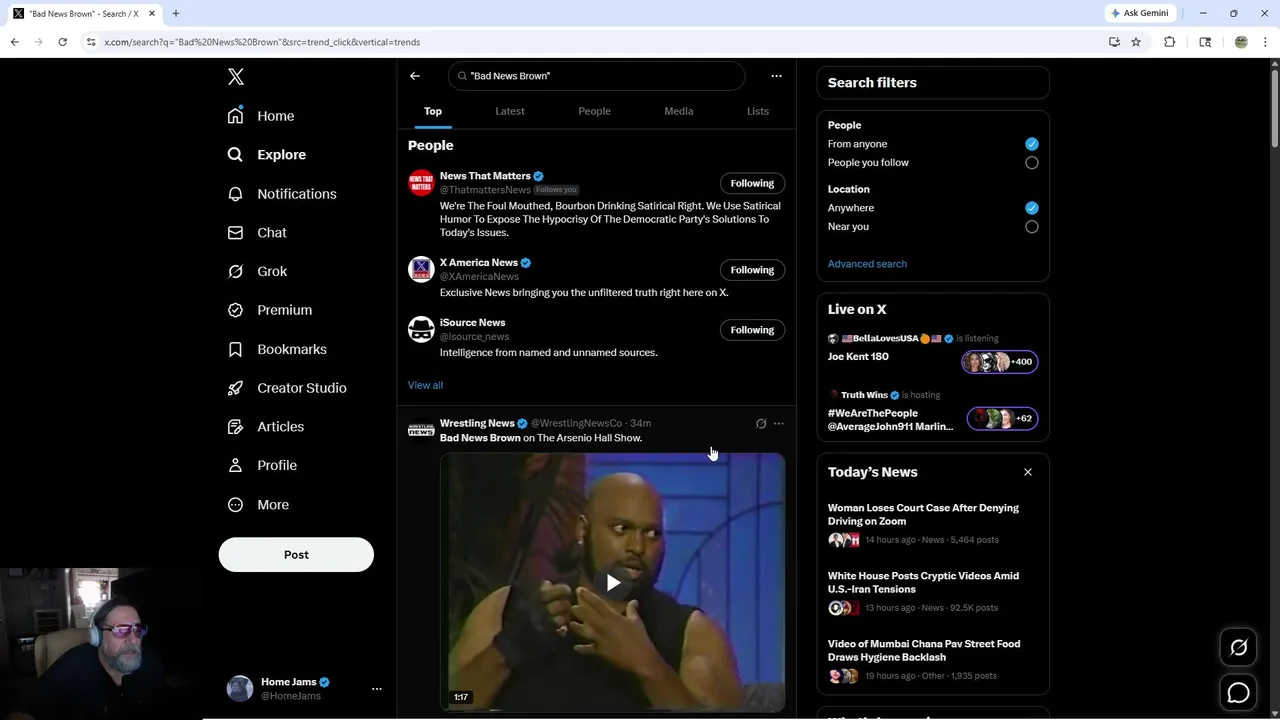Open Bookmarks in sidebar
This screenshot has height=720, width=1280.
click(277, 349)
